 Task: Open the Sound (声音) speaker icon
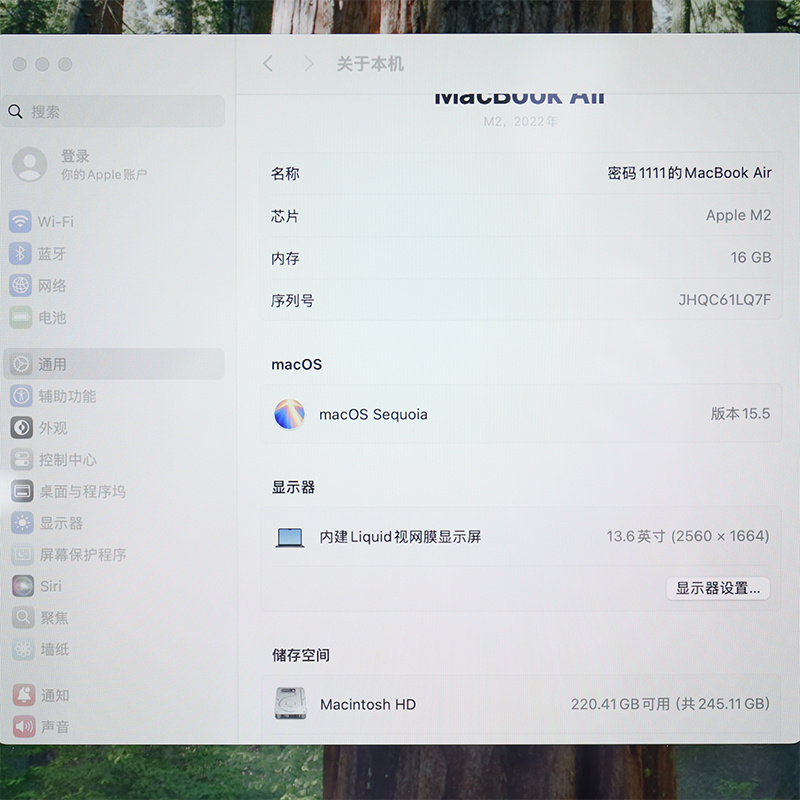[24, 727]
